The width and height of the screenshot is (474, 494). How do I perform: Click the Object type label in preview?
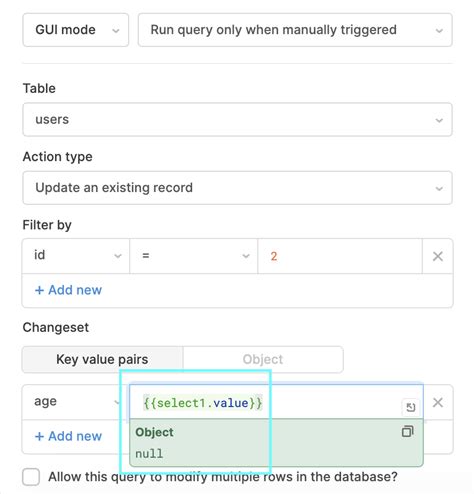click(154, 432)
